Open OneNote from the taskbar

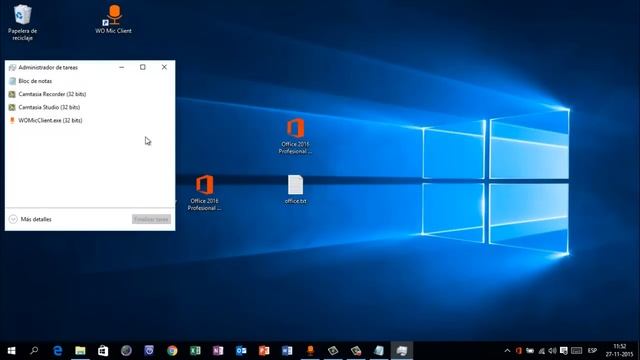click(218, 351)
